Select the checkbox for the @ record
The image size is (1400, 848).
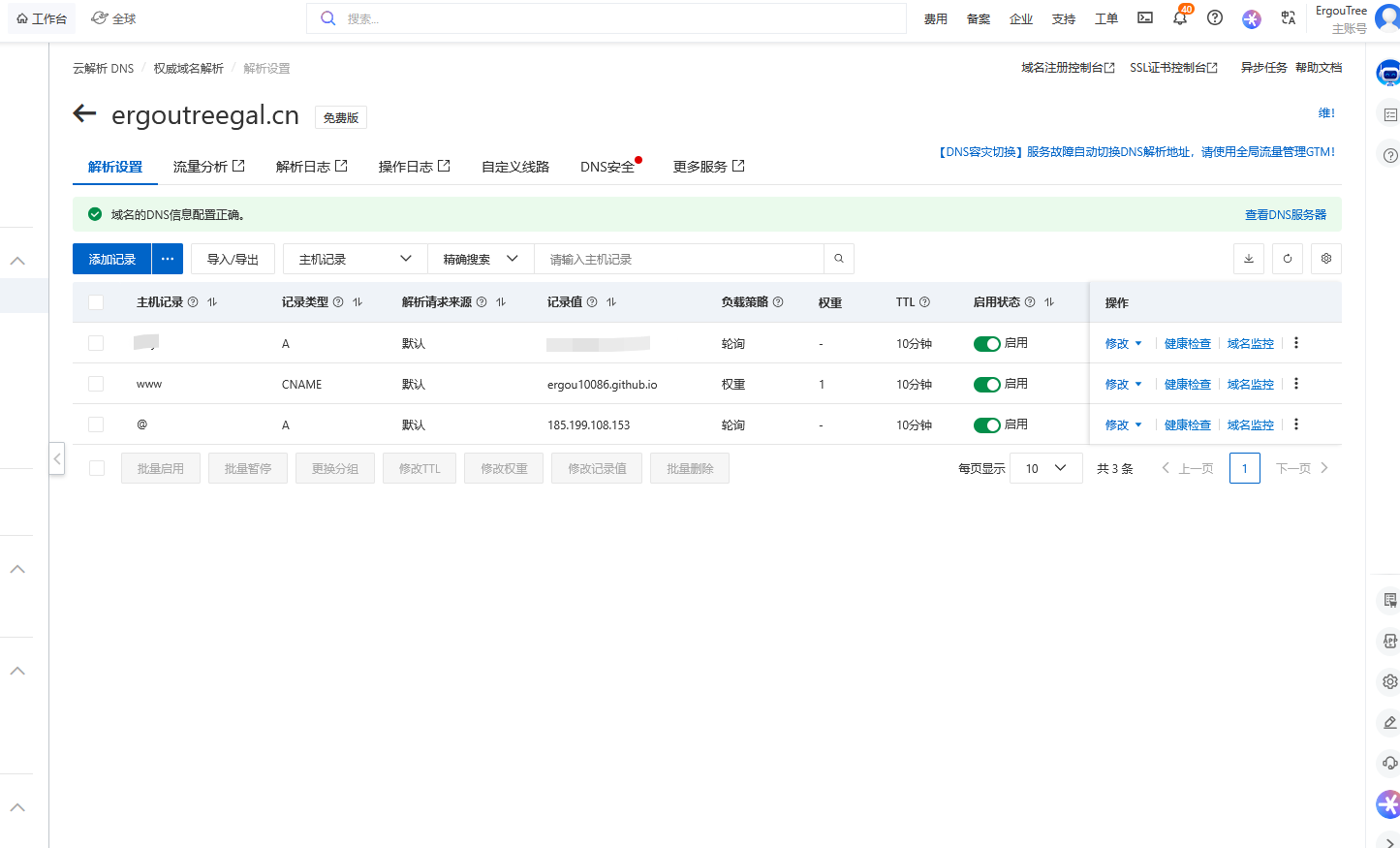(x=96, y=424)
